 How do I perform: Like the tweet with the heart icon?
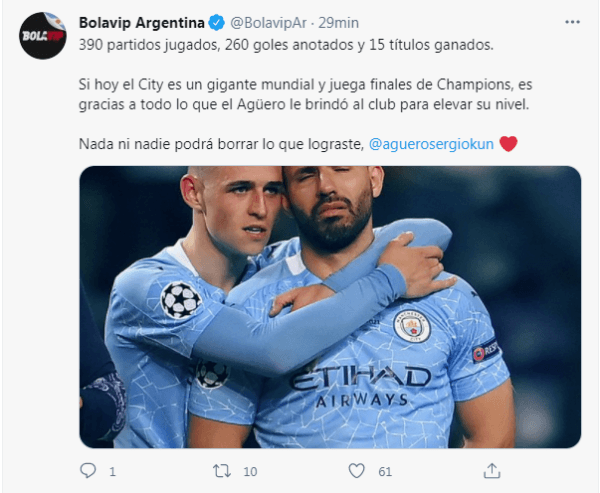(x=357, y=471)
